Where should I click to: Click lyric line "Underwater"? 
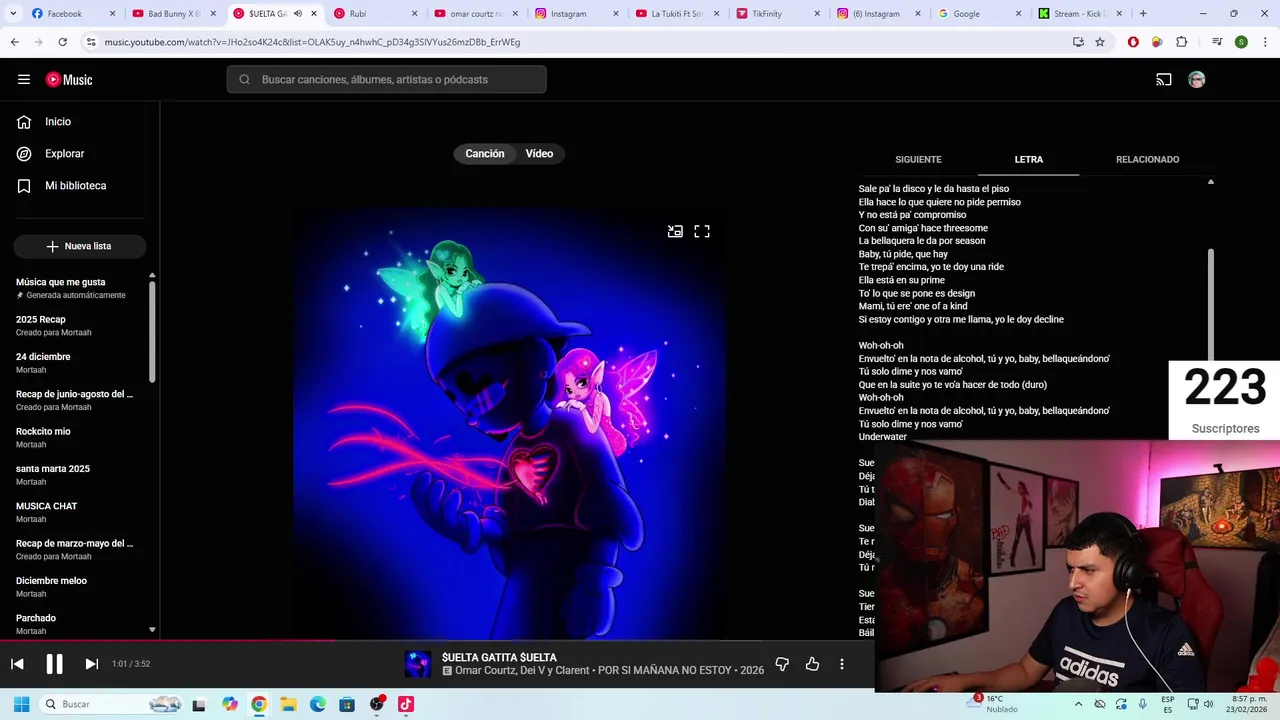(x=882, y=437)
